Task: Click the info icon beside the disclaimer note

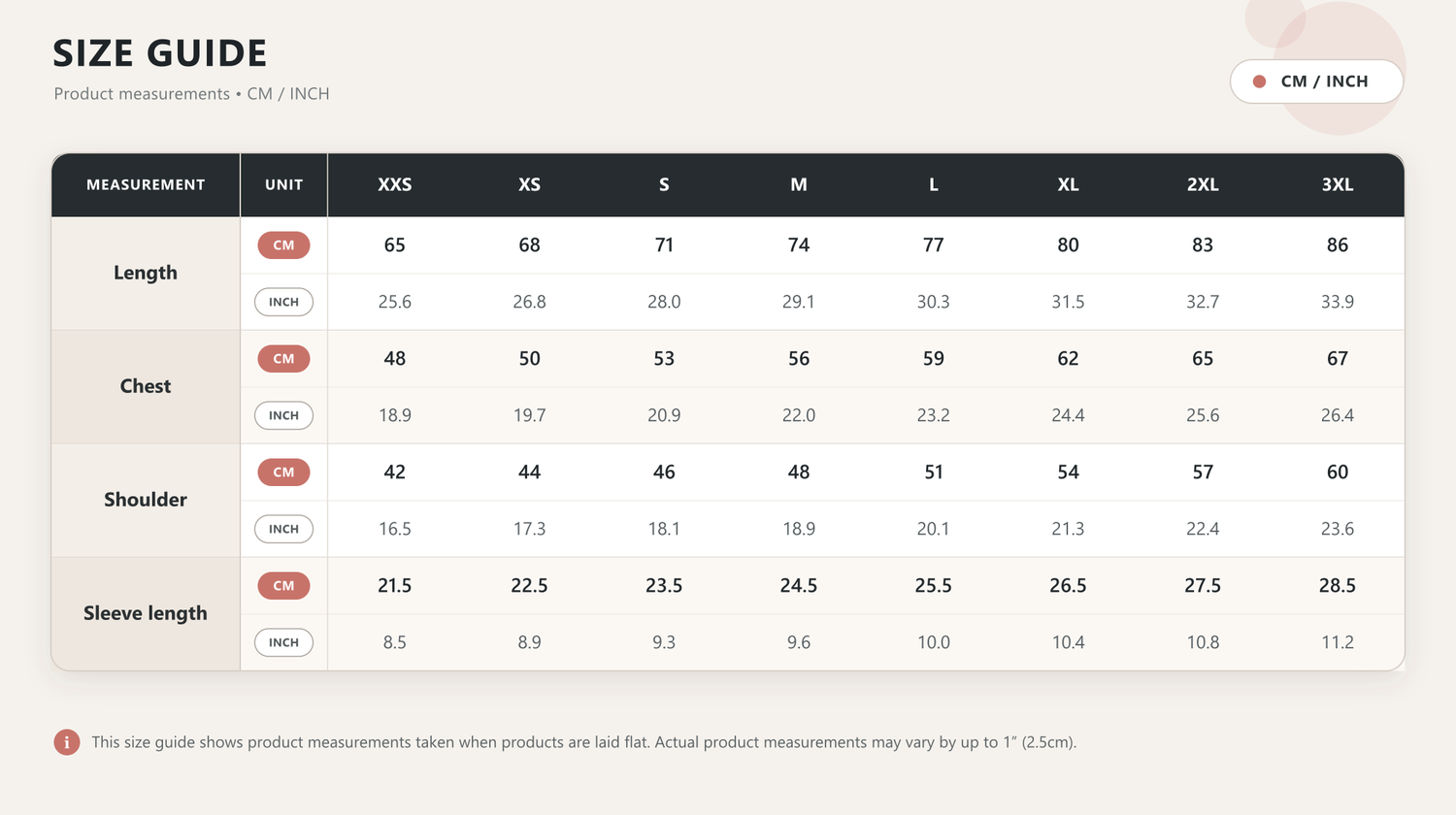Action: coord(66,742)
